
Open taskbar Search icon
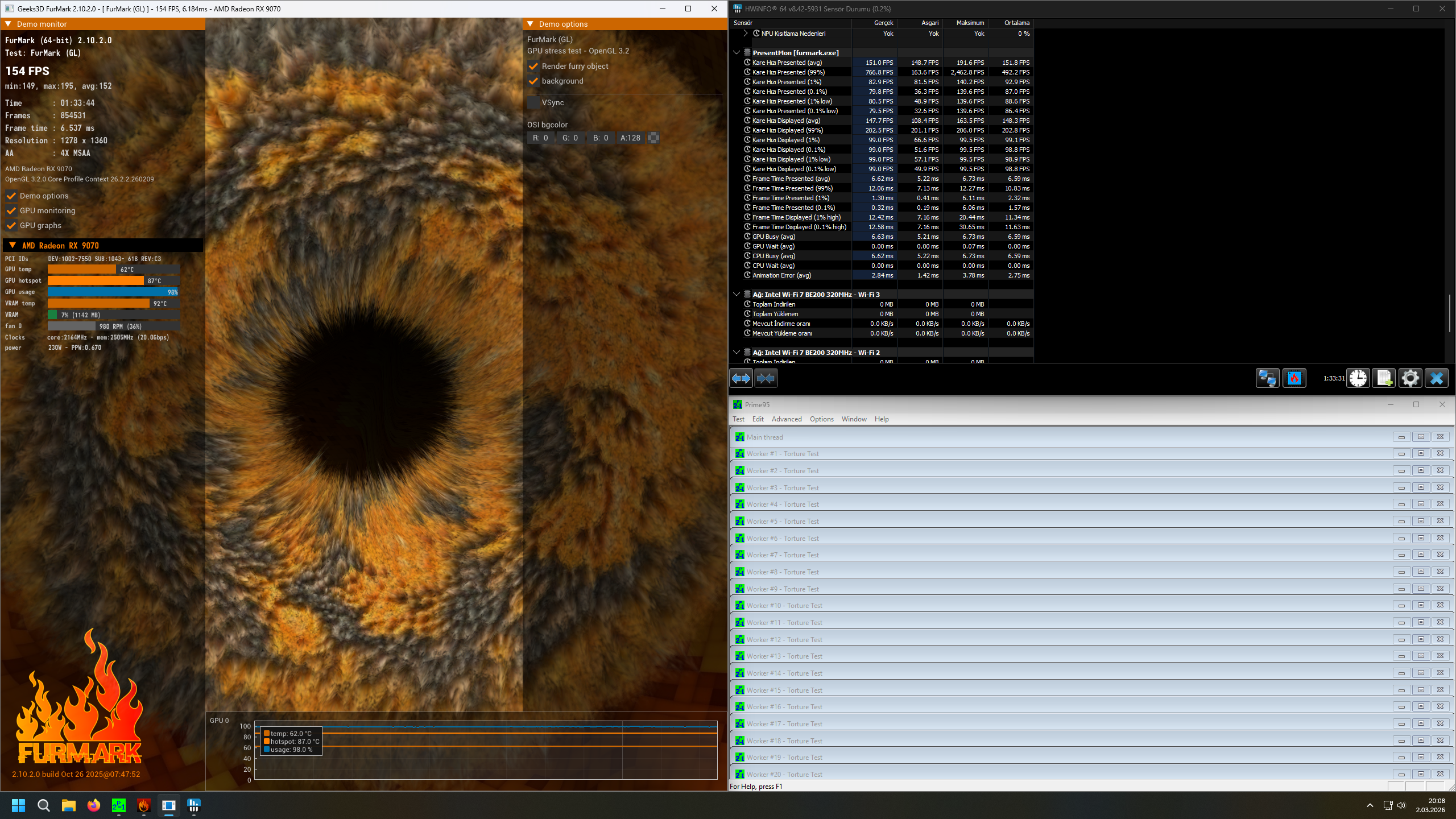point(43,805)
